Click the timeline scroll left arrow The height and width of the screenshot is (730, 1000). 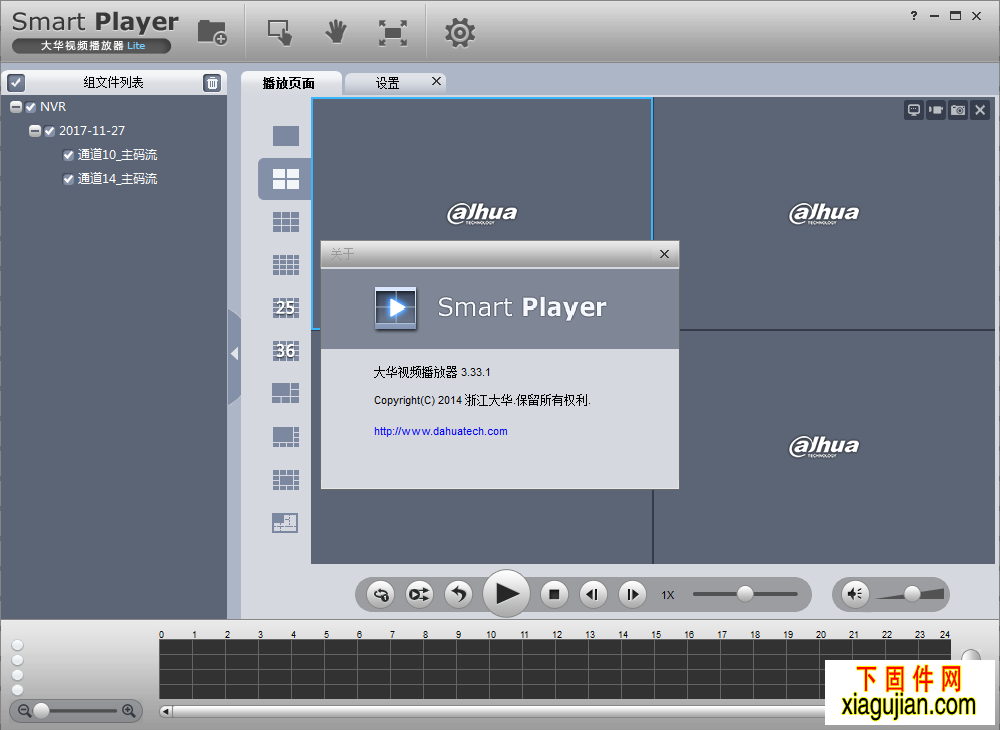pyautogui.click(x=166, y=711)
